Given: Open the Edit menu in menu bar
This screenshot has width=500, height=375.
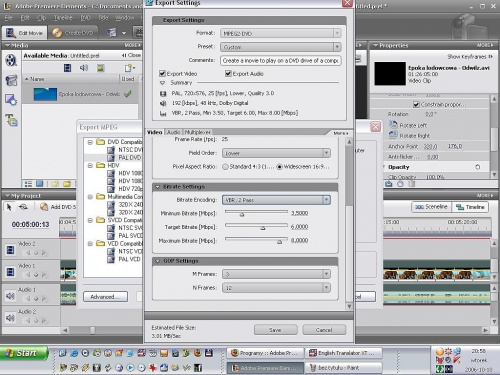Looking at the screenshot, I should (25, 18).
